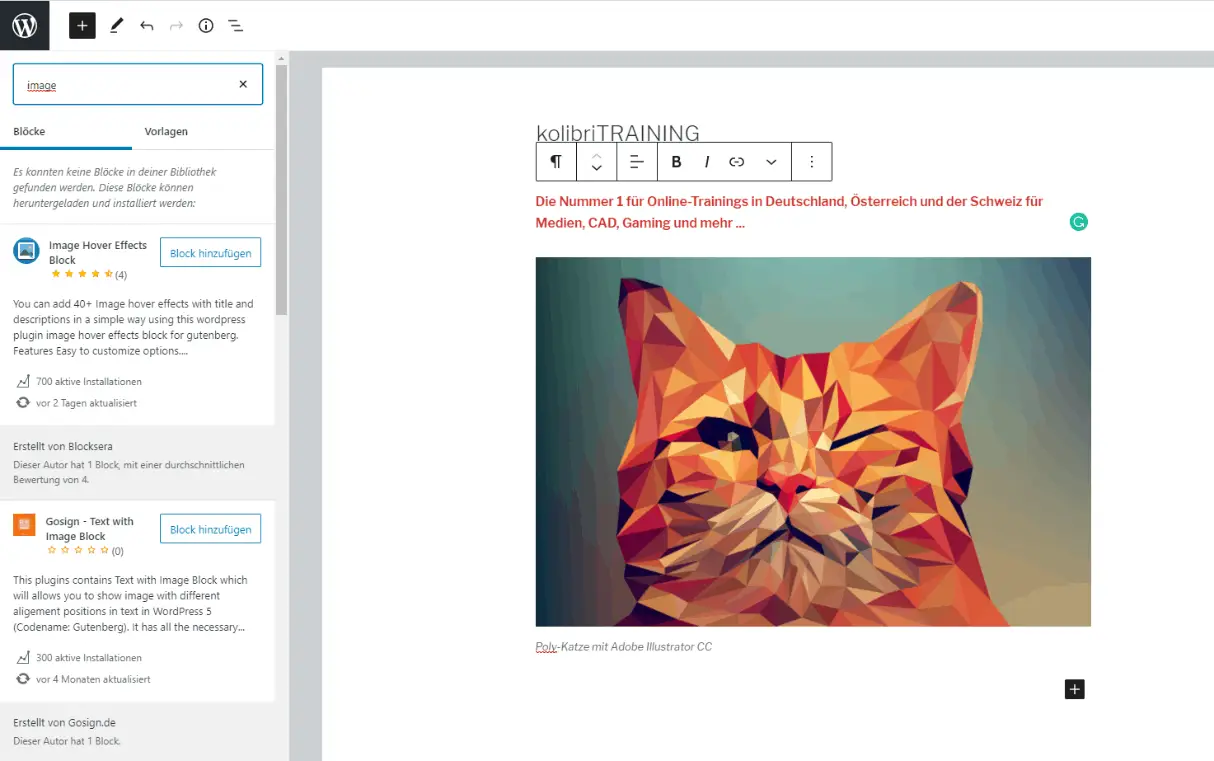Click the redo arrow icon

point(176,25)
